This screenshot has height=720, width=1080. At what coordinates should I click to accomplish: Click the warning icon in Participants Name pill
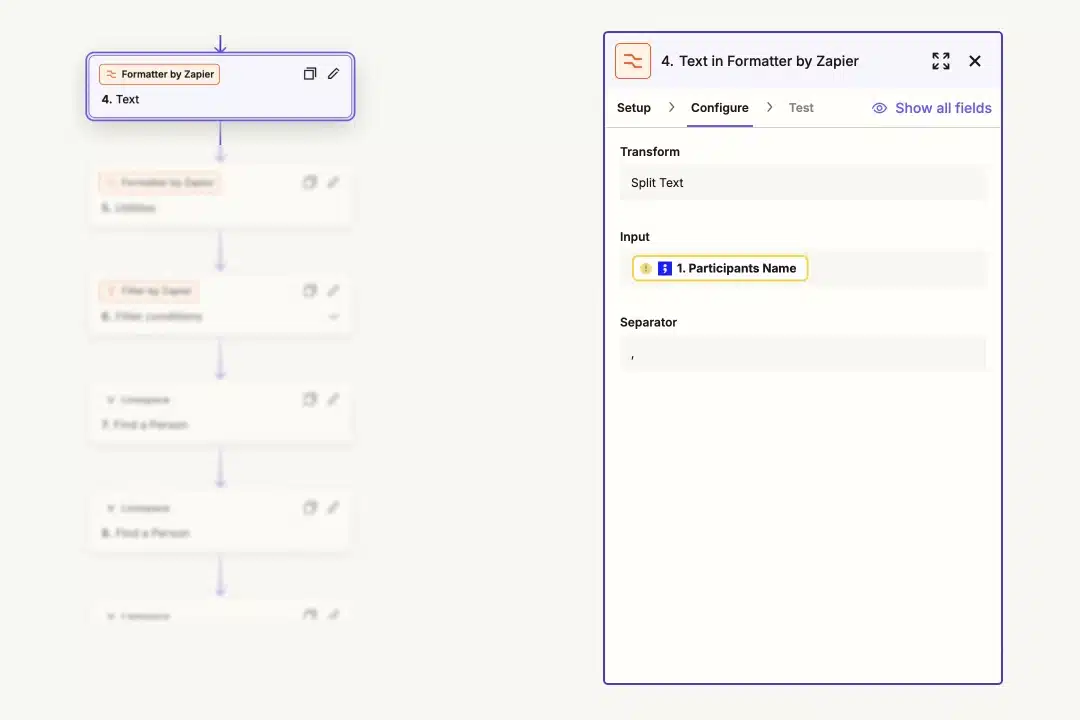[x=645, y=269]
